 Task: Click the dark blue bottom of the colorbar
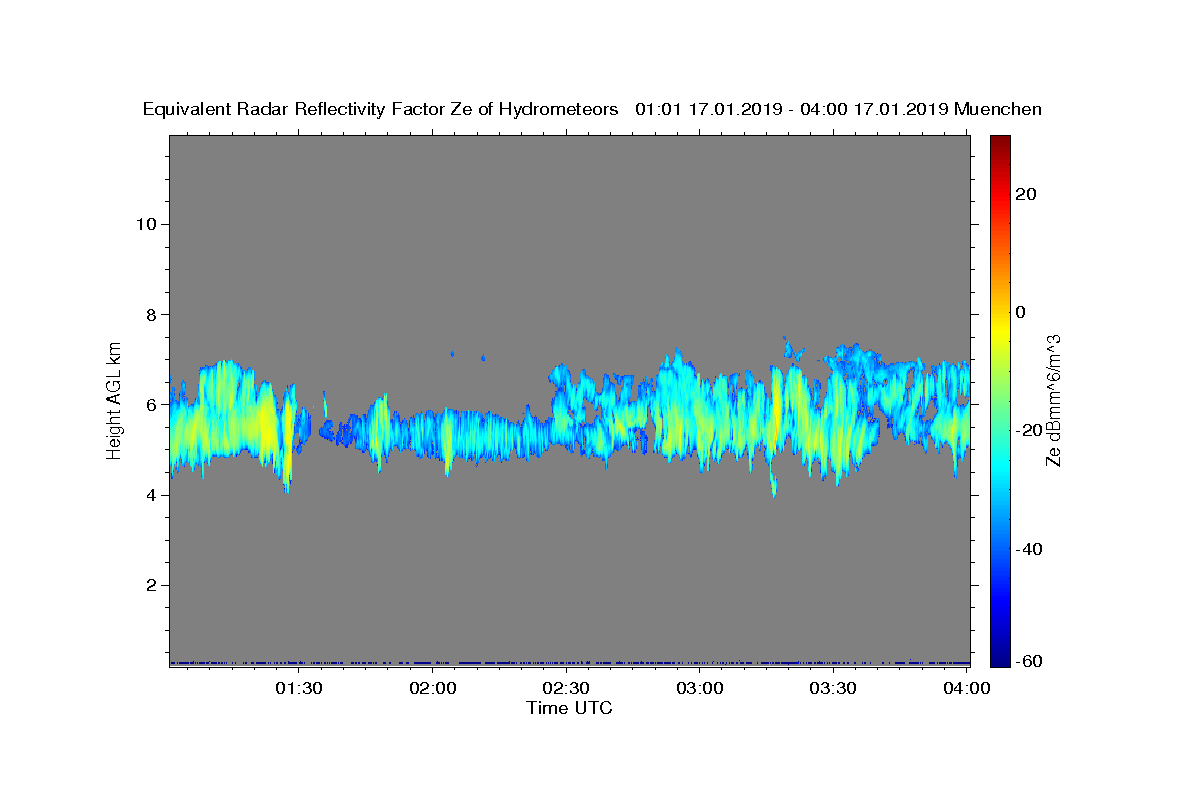click(1000, 658)
